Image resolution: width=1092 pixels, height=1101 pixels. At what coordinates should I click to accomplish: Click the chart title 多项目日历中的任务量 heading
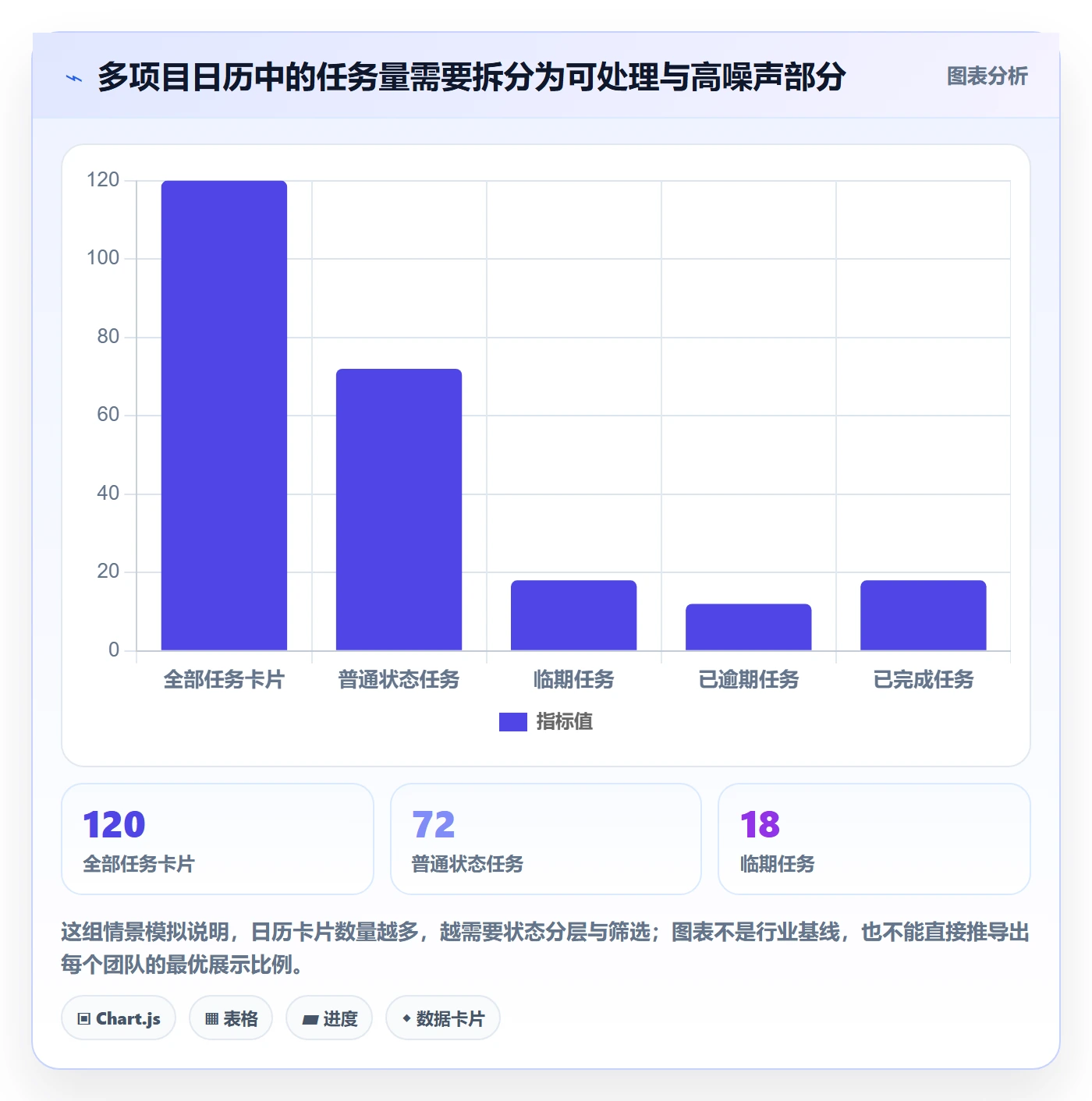471,77
